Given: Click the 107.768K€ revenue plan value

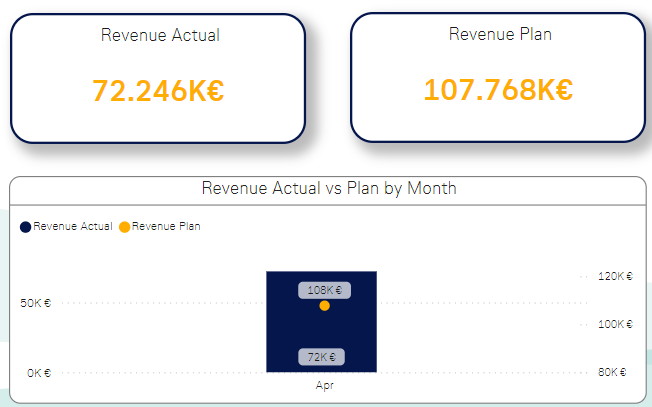Looking at the screenshot, I should coord(498,90).
